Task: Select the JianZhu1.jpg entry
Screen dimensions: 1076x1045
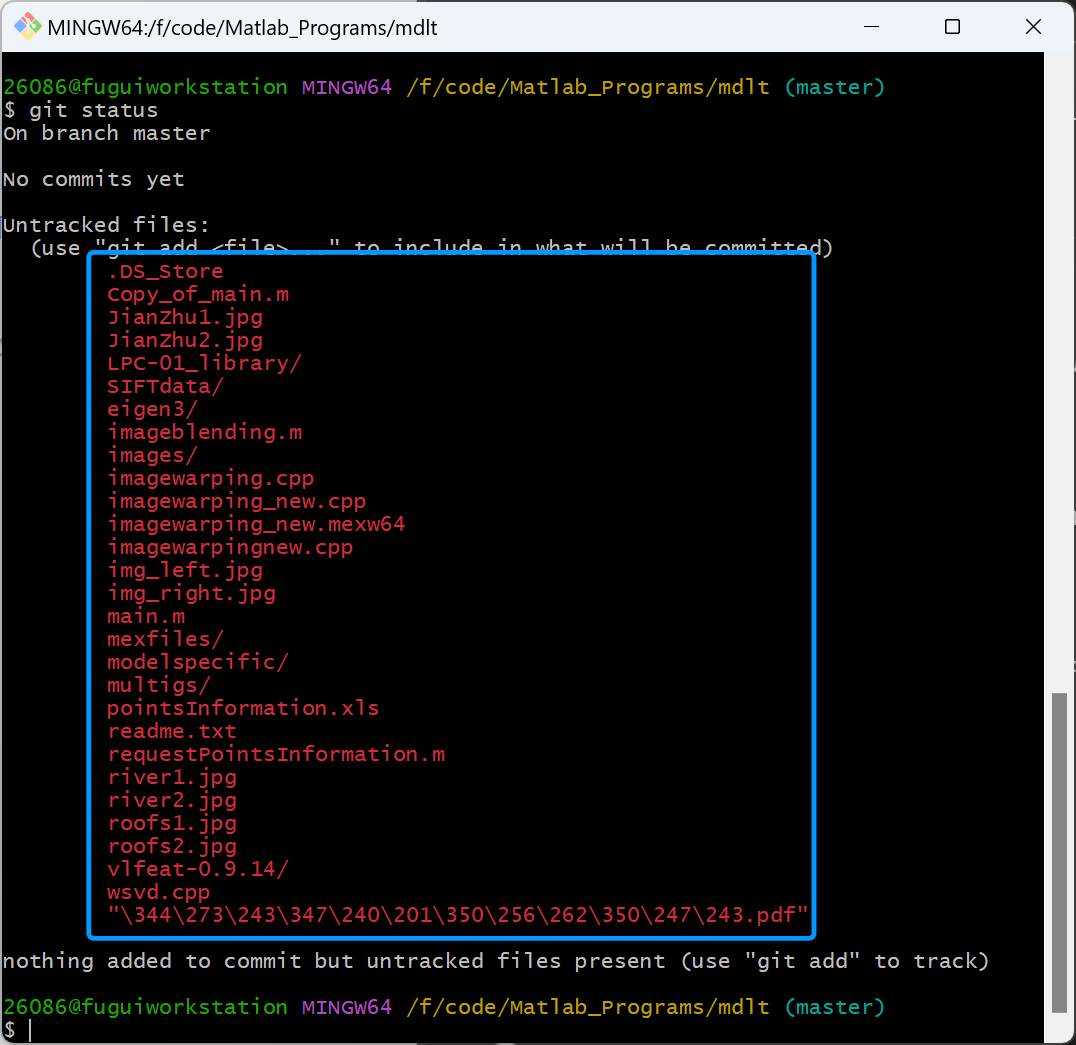Action: 185,317
